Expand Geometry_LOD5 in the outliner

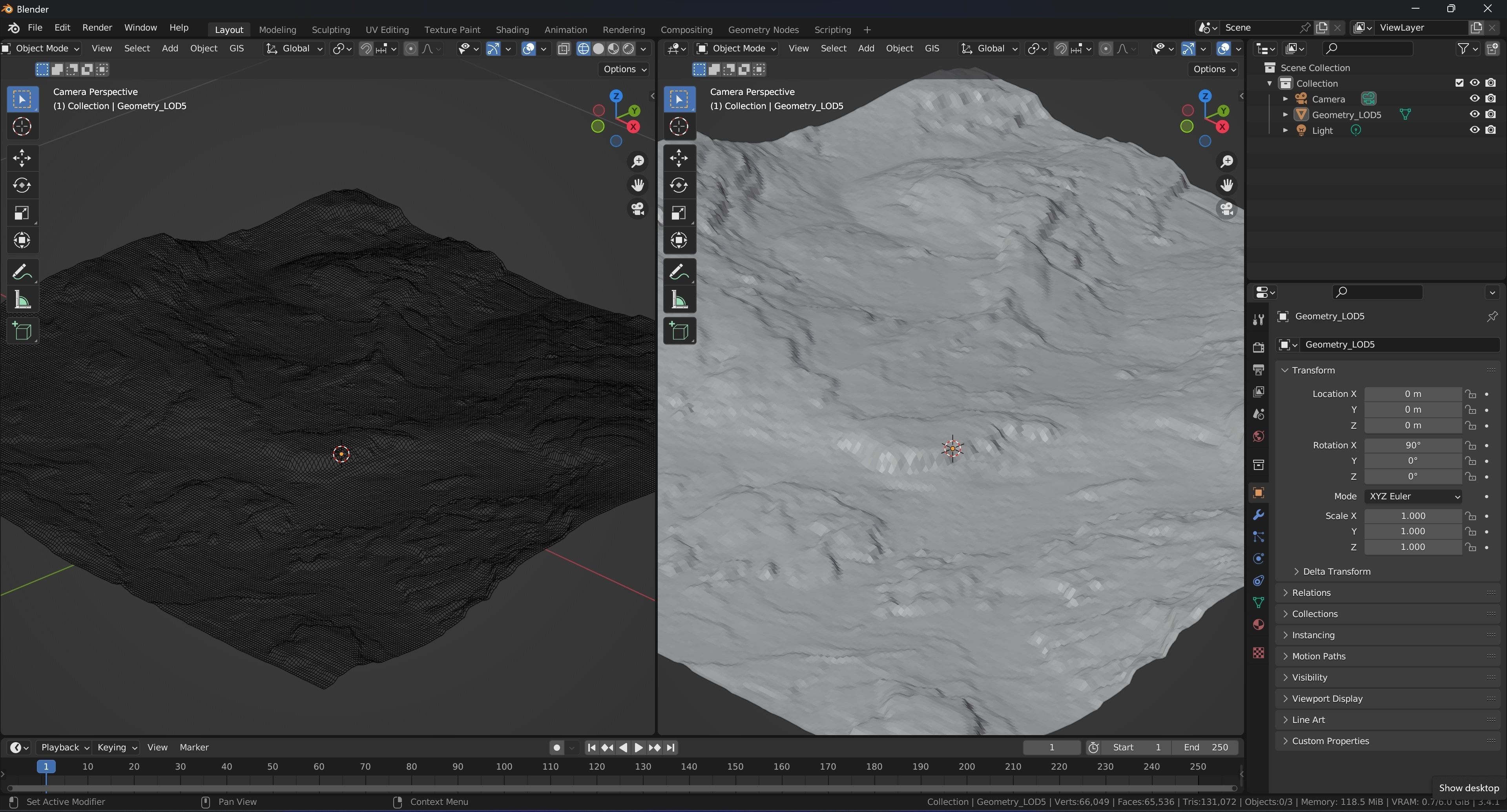(1285, 115)
